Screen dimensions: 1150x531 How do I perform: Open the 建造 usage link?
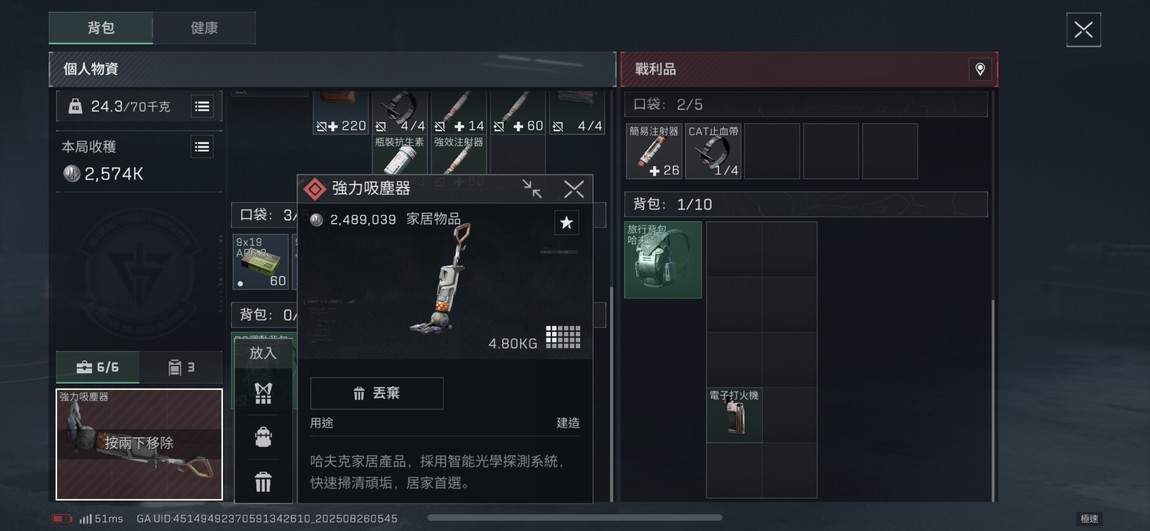point(568,423)
